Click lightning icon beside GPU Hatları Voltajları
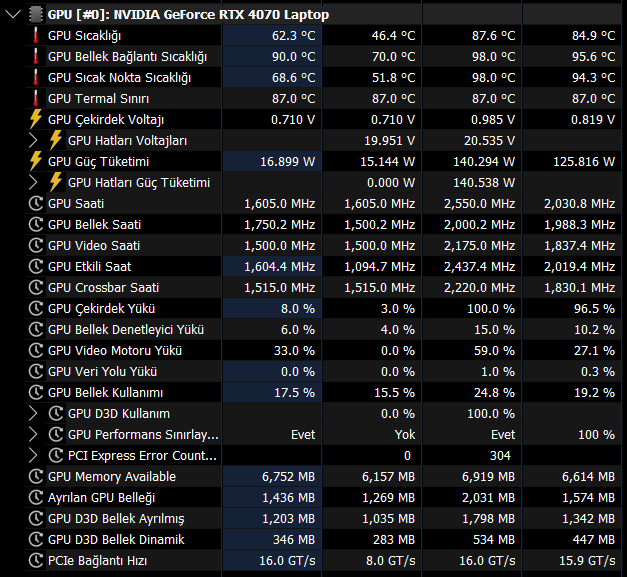 click(56, 140)
